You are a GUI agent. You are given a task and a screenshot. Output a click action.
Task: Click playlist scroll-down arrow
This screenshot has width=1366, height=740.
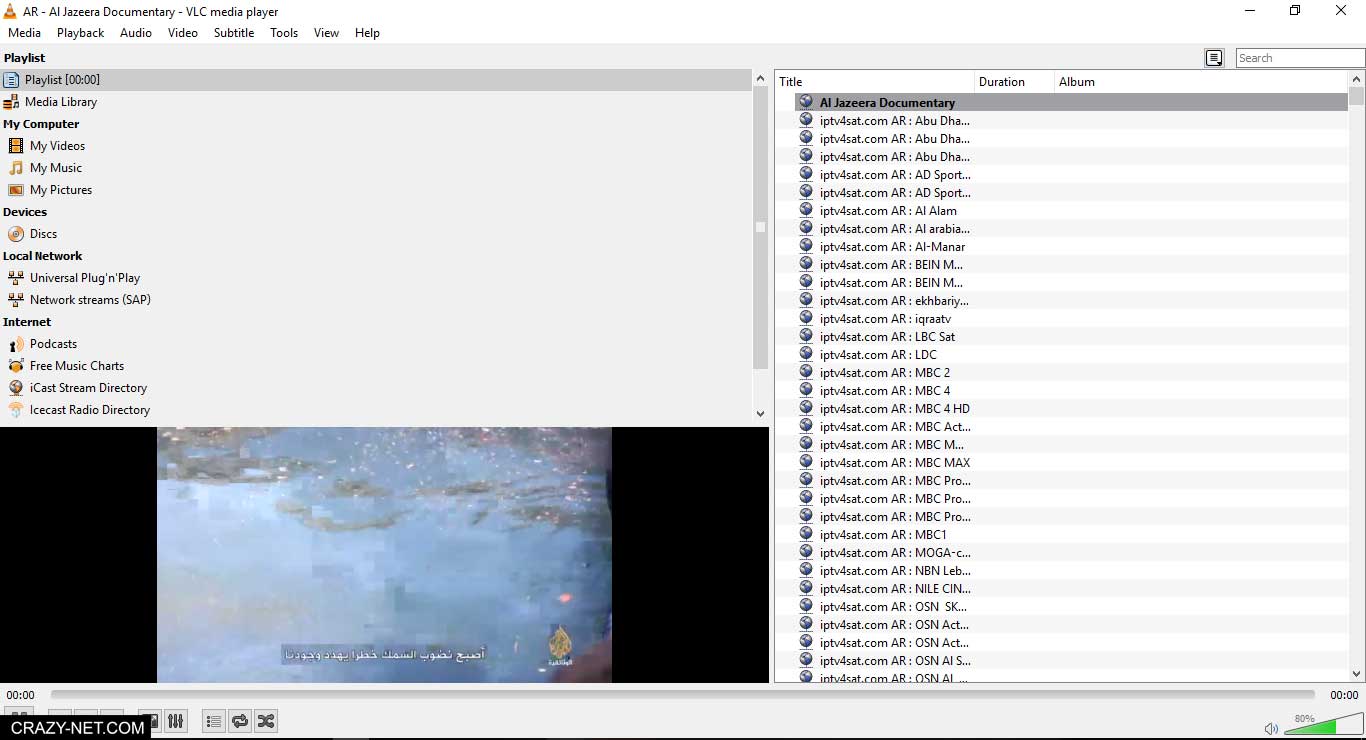pyautogui.click(x=1356, y=675)
